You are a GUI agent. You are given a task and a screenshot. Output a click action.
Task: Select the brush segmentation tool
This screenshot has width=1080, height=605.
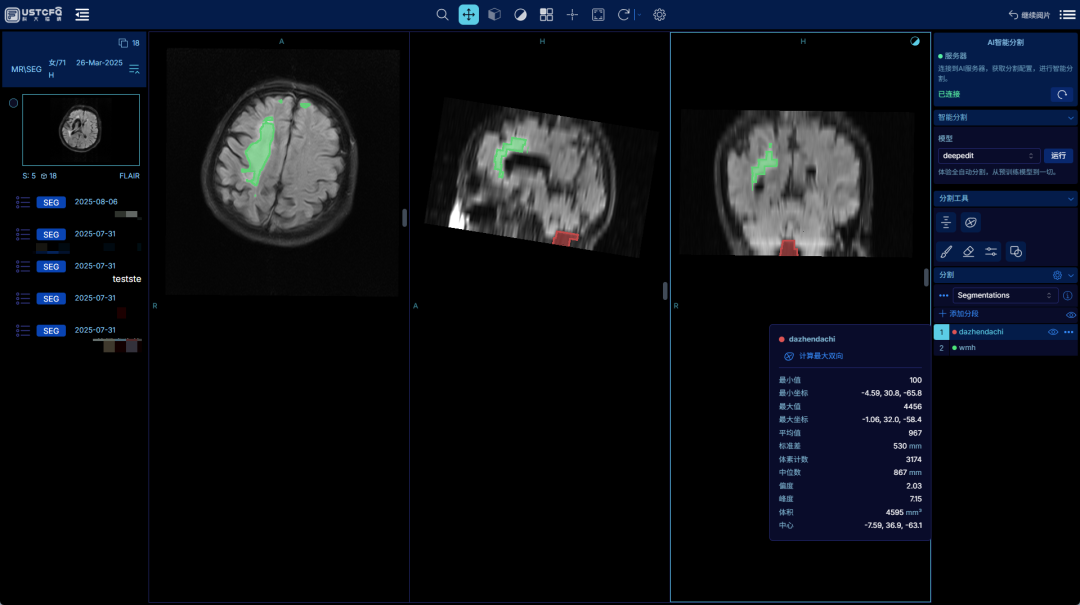point(945,251)
